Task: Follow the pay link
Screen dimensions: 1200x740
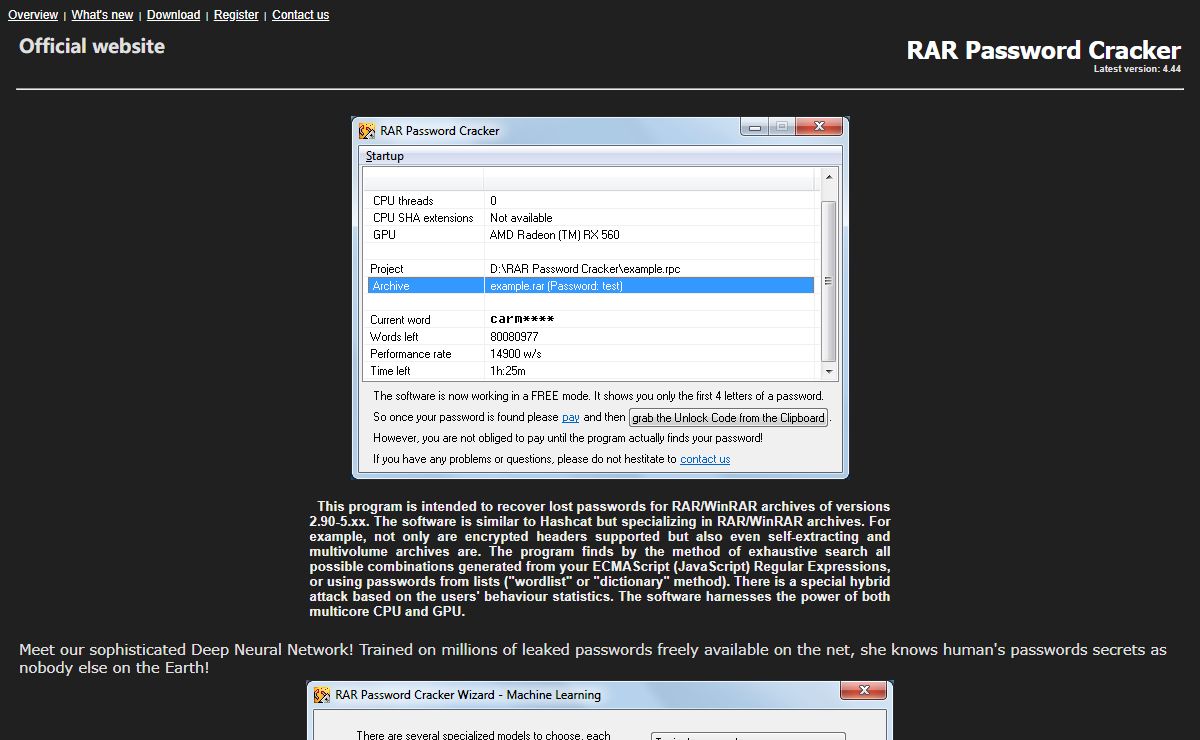Action: [571, 417]
